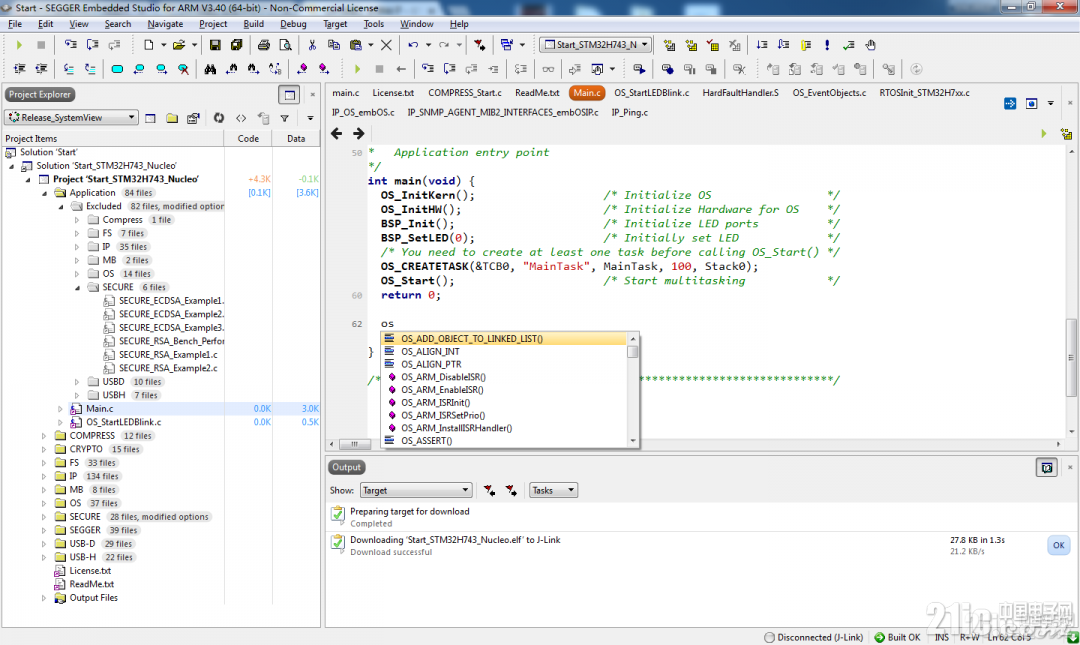Click the editor vertical scrollbar thumb
The height and width of the screenshot is (645, 1080).
(1071, 358)
